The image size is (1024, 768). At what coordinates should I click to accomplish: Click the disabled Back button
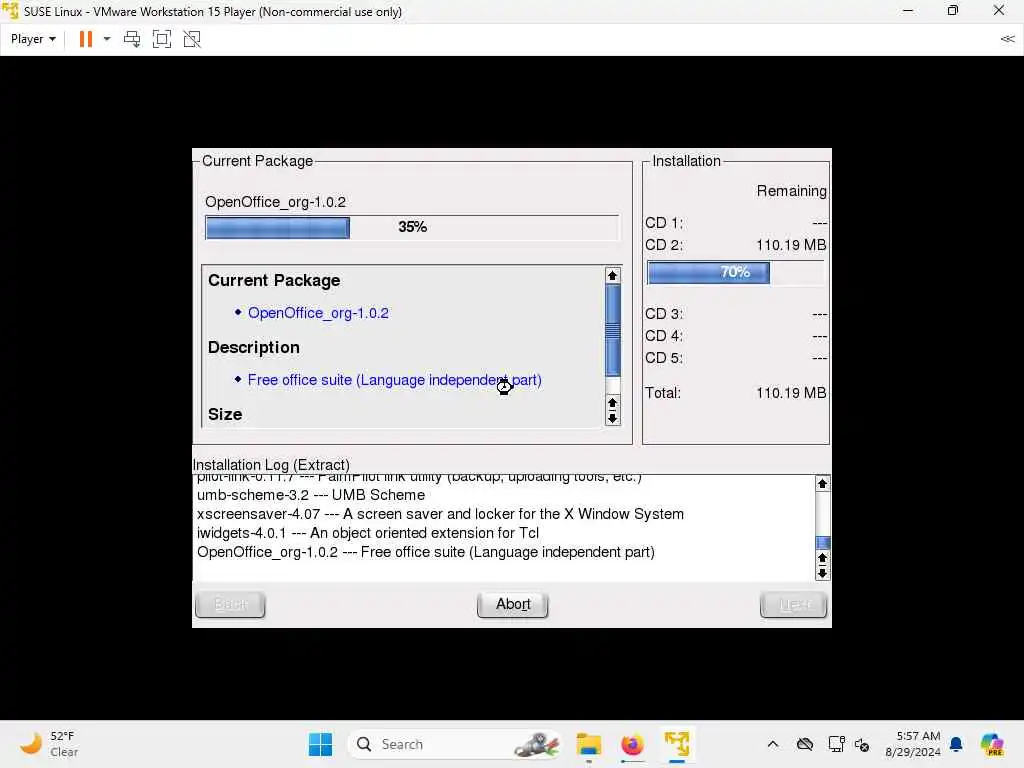tap(230, 604)
